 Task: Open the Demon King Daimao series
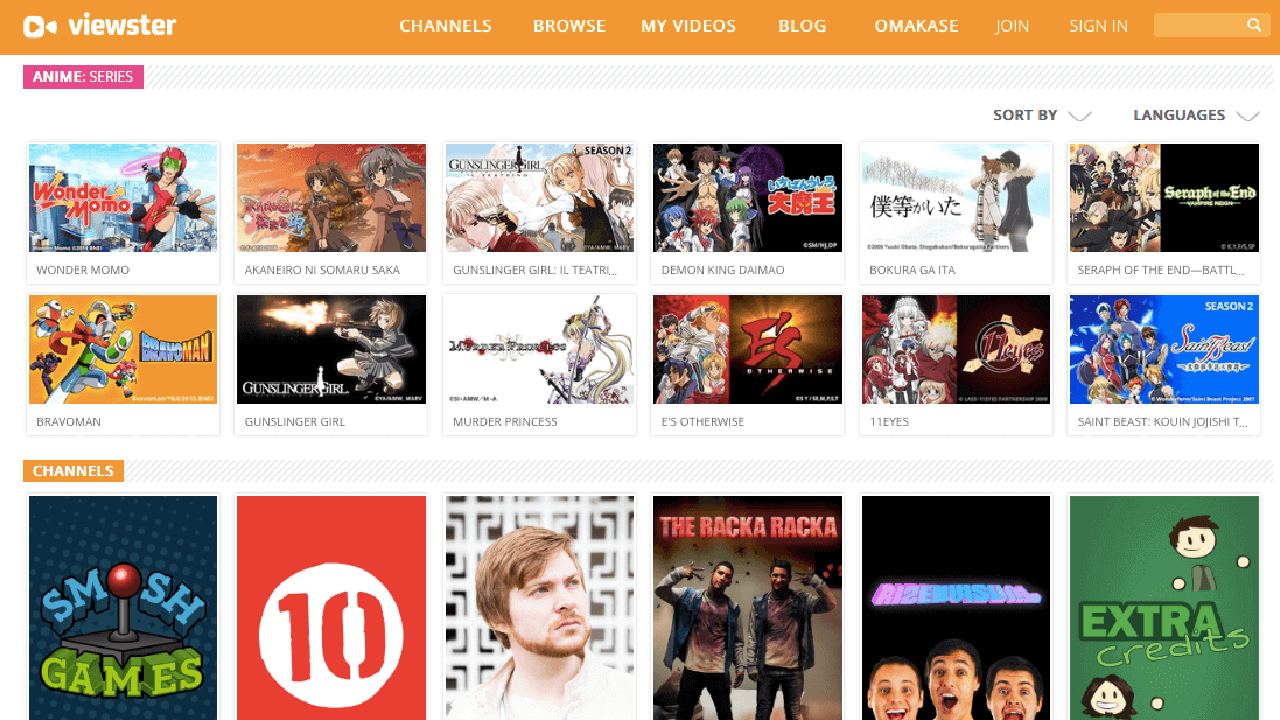coord(747,198)
